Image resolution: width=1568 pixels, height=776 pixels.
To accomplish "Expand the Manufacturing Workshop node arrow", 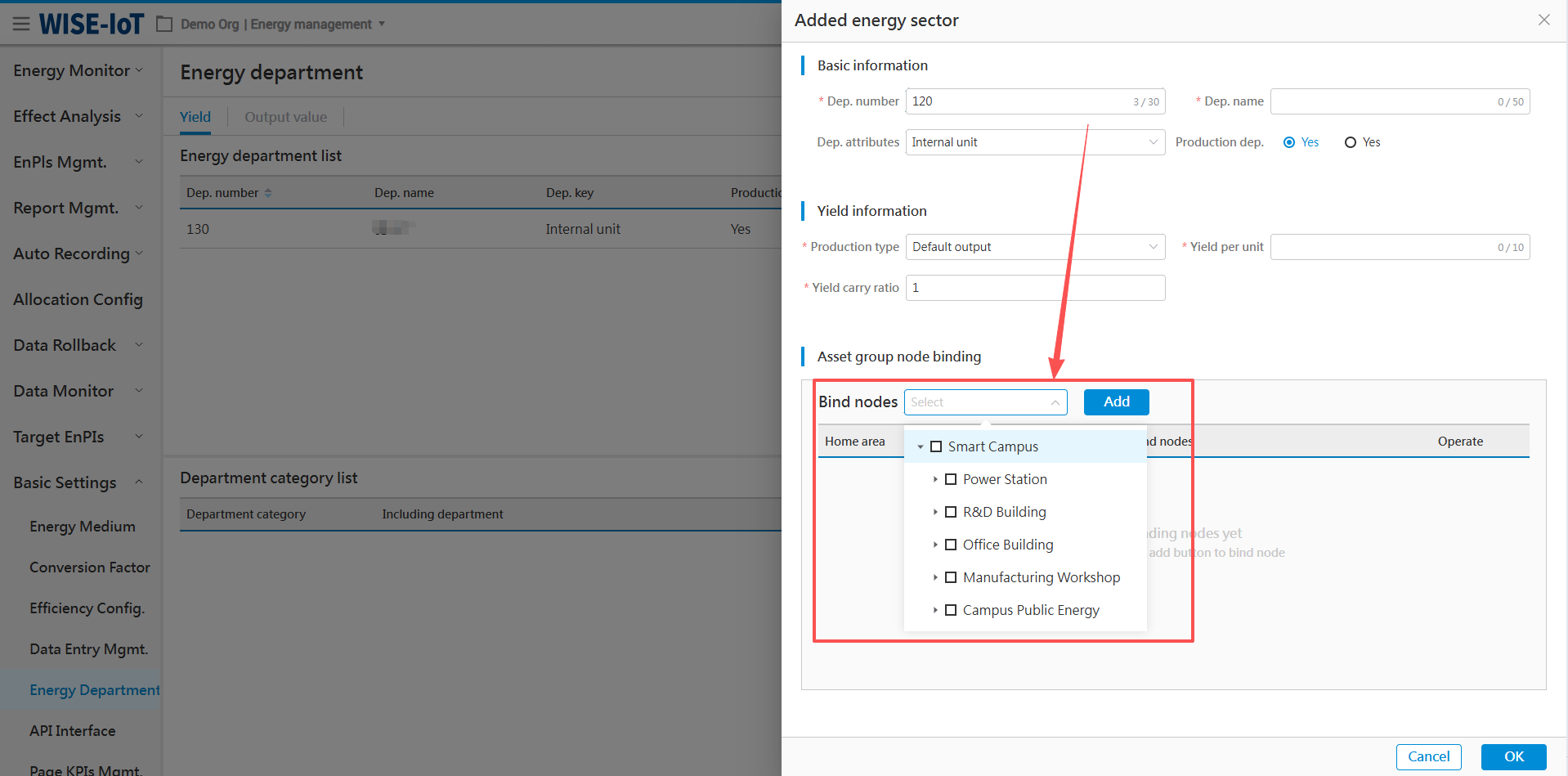I will 935,577.
